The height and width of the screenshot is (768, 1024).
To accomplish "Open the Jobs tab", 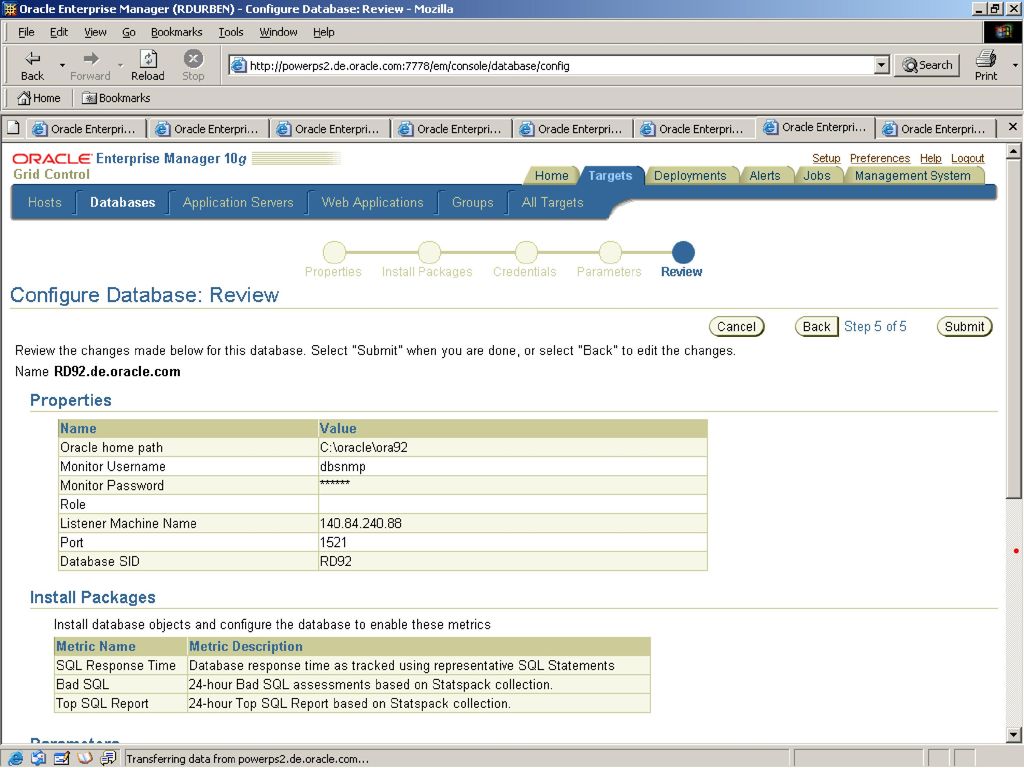I will tap(816, 176).
